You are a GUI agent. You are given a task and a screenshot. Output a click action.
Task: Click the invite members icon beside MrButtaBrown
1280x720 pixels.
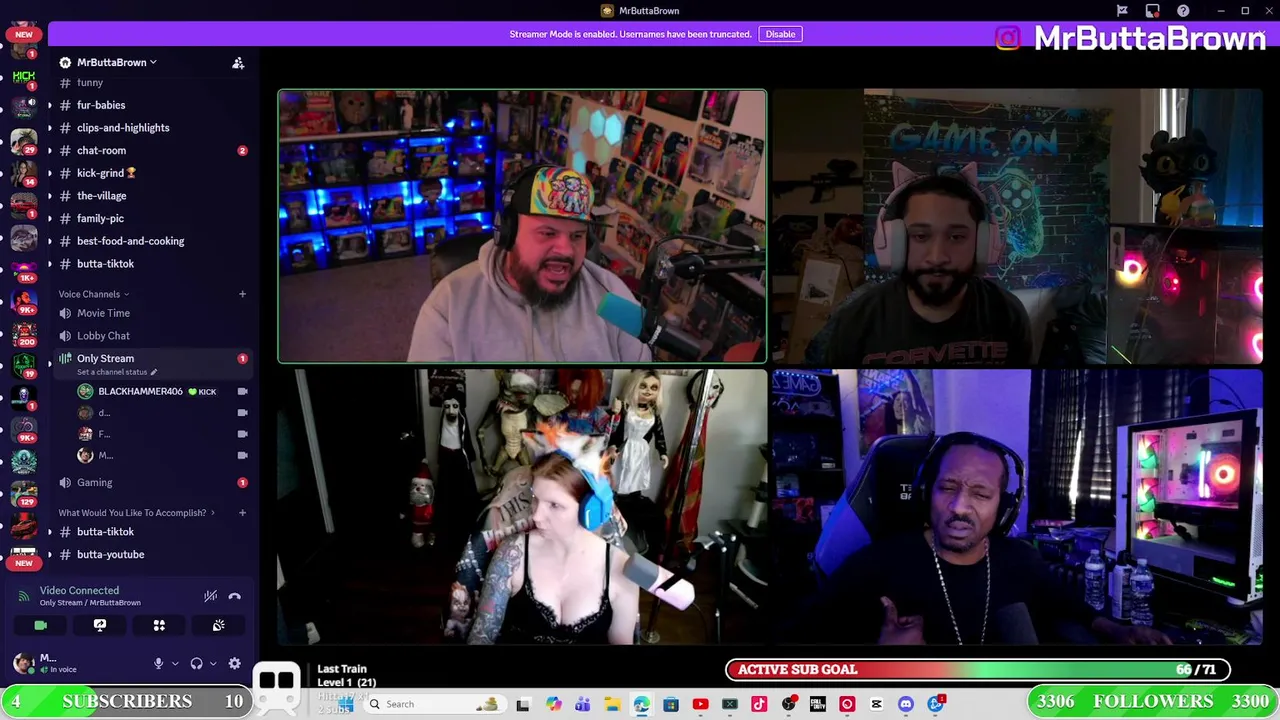tap(238, 63)
